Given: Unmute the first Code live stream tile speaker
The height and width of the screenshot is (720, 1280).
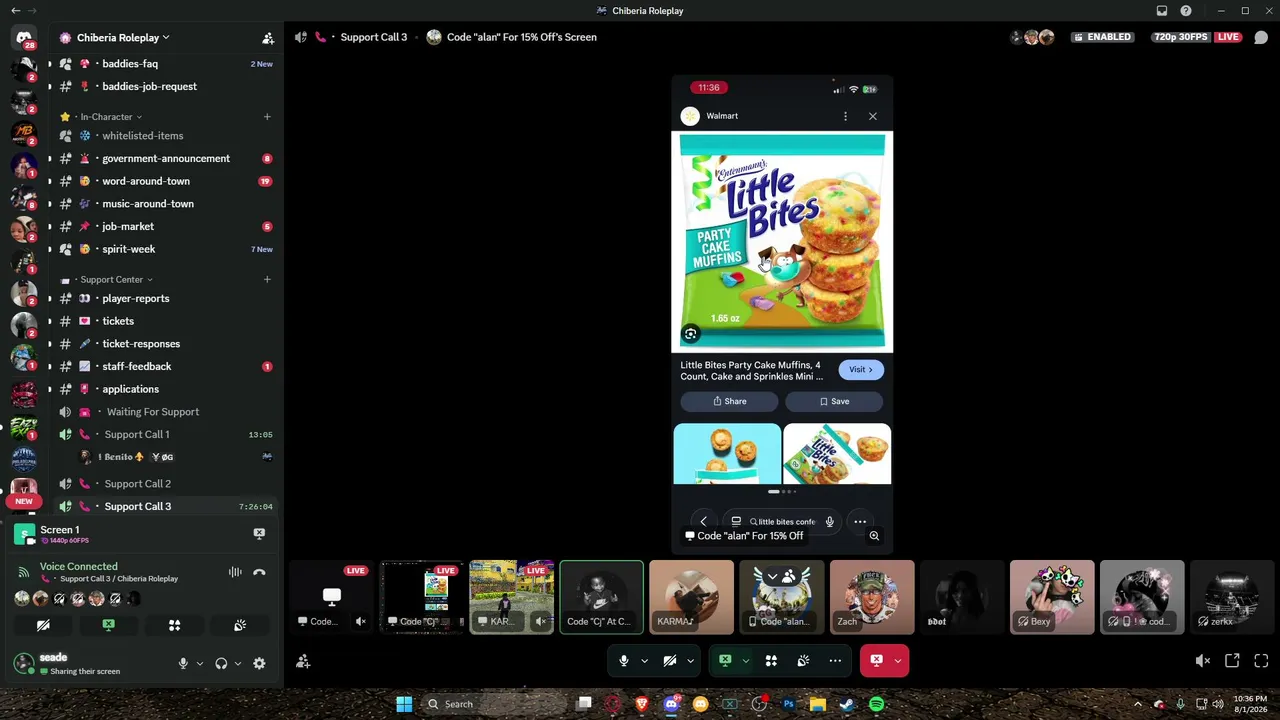Looking at the screenshot, I should (x=361, y=621).
